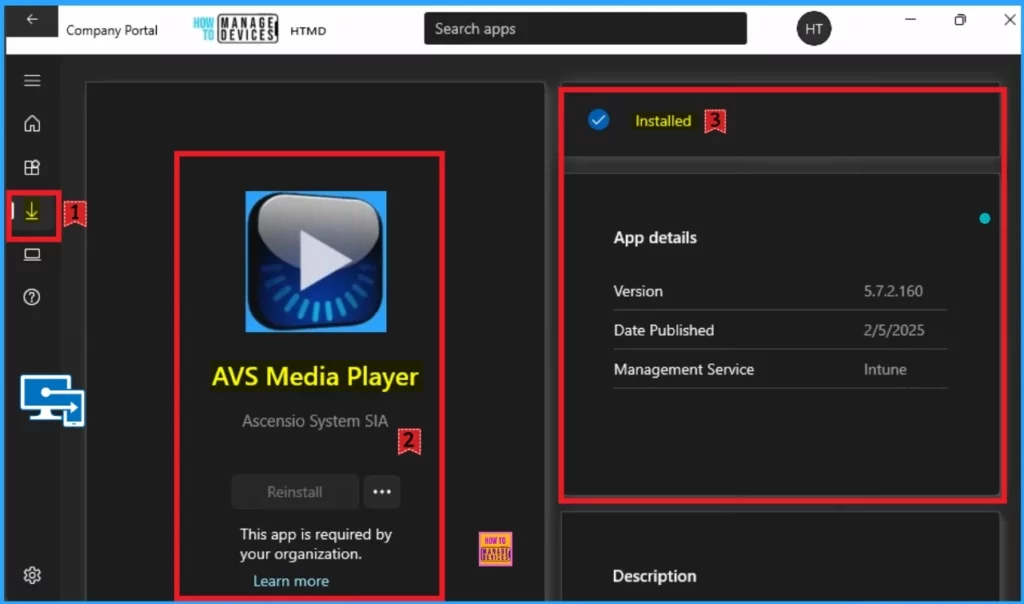Open the Apps grid icon
This screenshot has height=604, width=1024.
pos(32,168)
